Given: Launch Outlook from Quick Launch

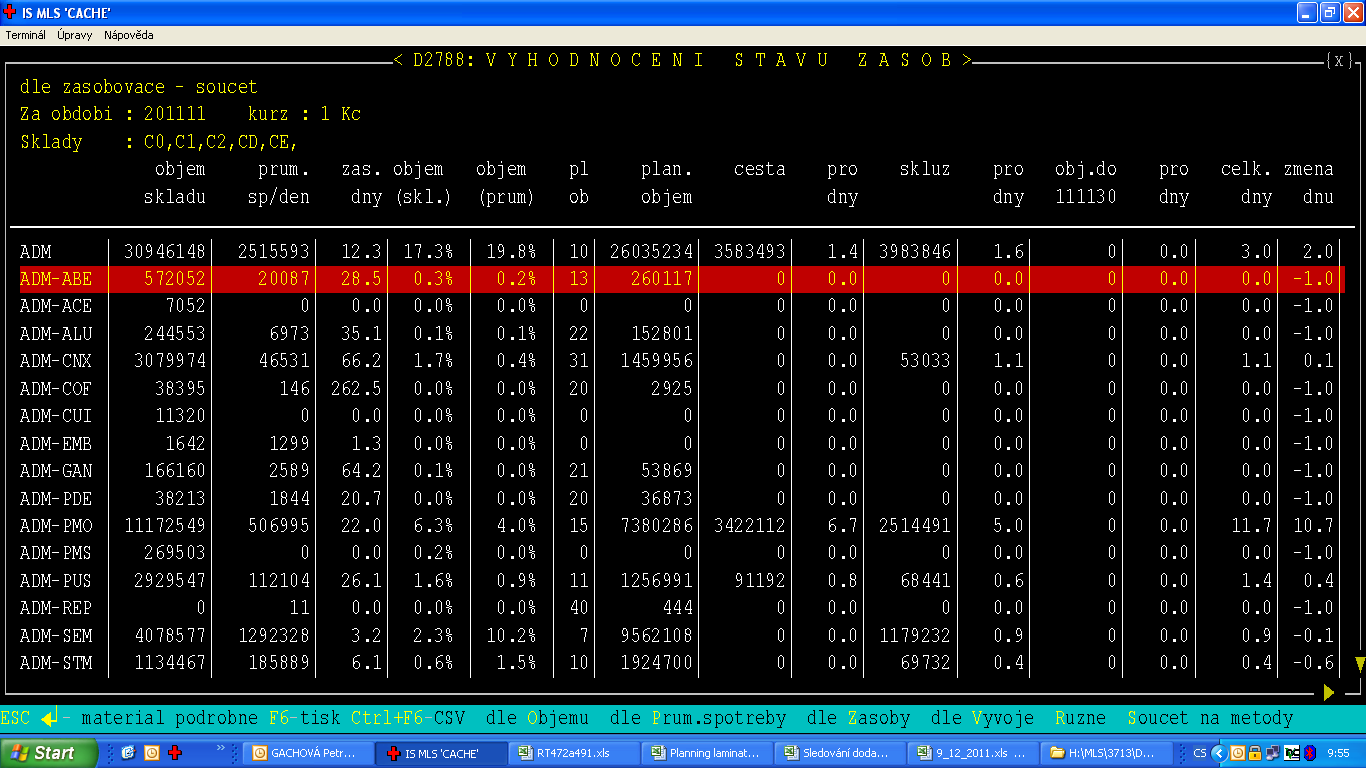Looking at the screenshot, I should click(152, 752).
